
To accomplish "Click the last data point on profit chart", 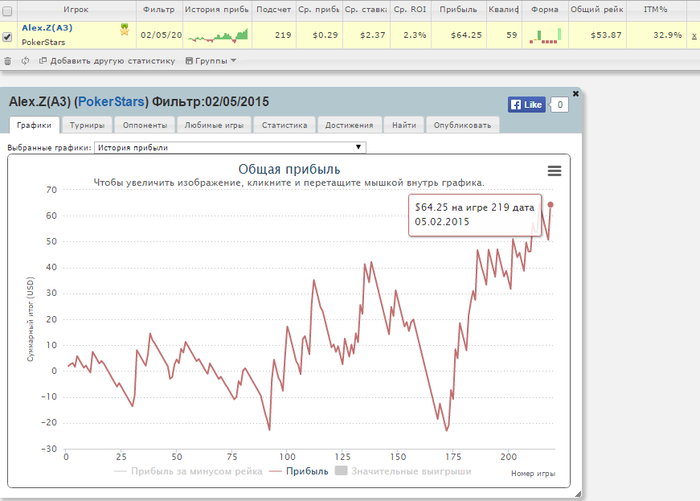I will 551,205.
